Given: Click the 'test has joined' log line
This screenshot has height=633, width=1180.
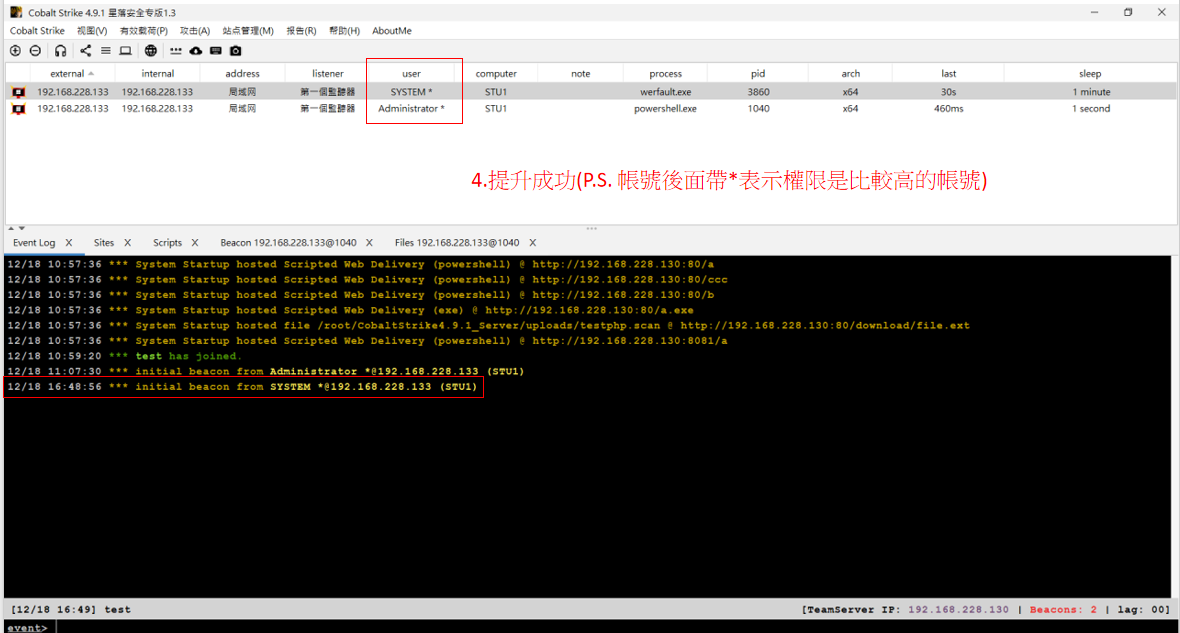Looking at the screenshot, I should 125,356.
